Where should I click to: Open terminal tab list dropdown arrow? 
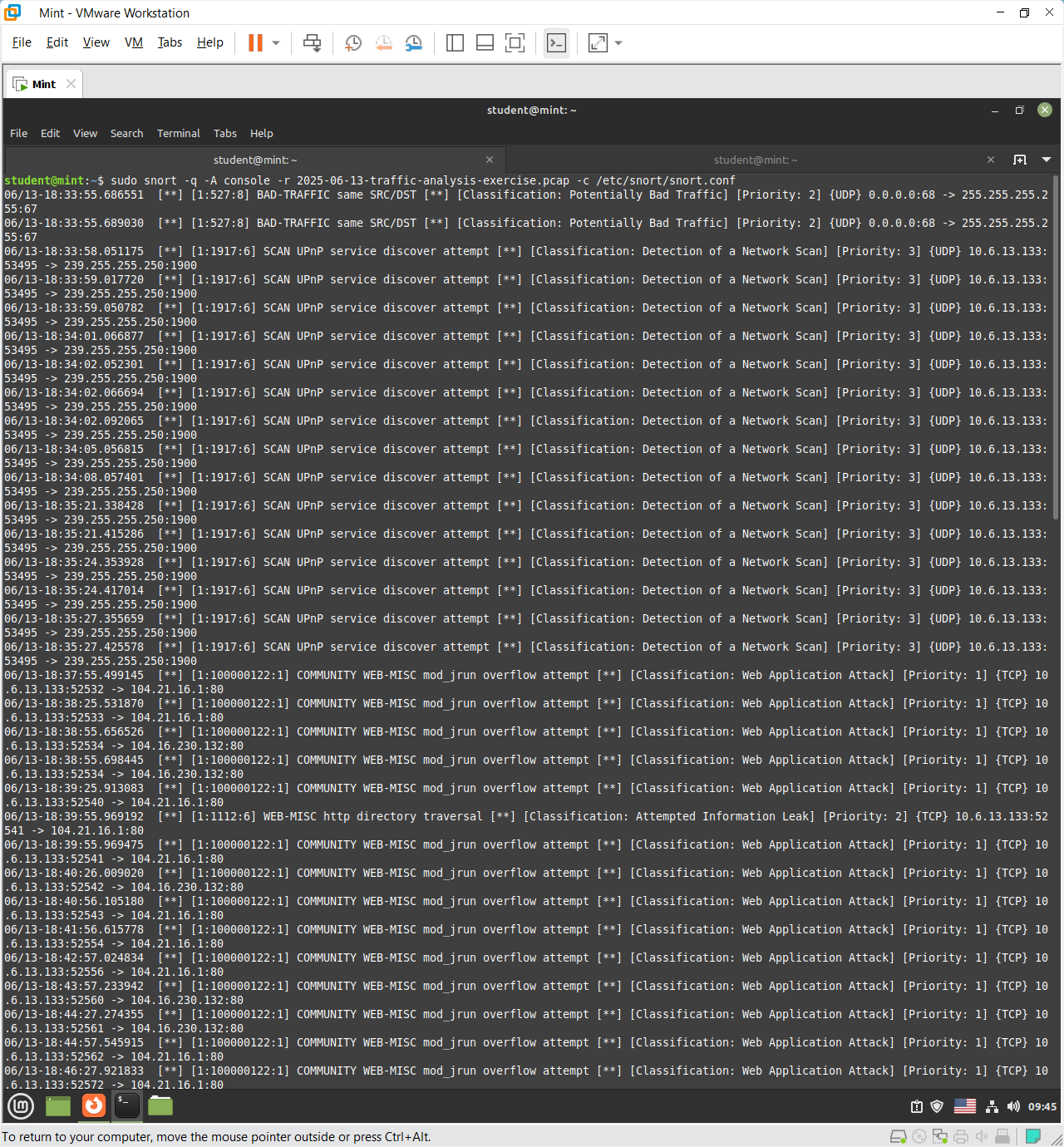1047,160
